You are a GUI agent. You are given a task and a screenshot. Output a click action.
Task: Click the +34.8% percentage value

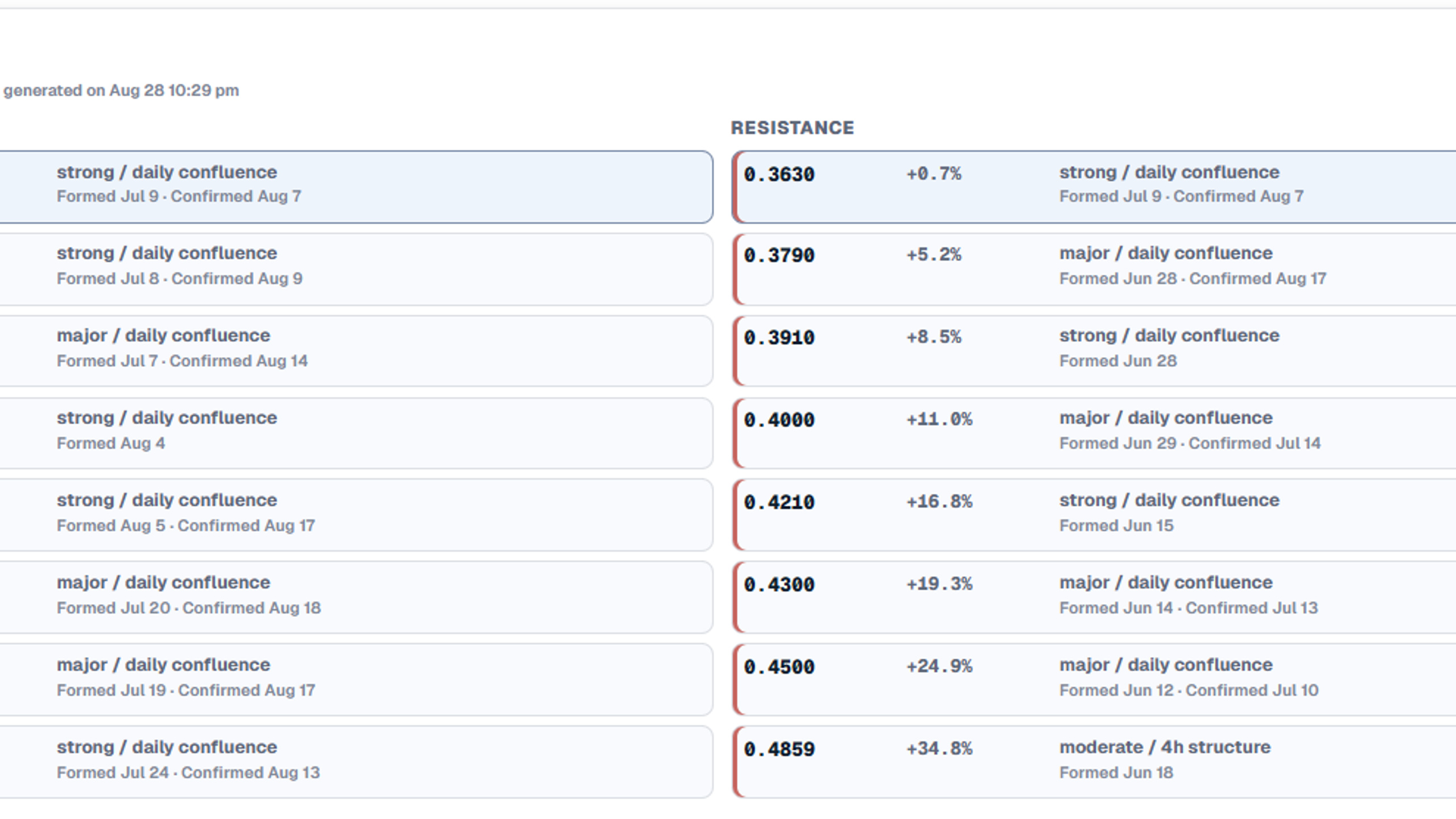[x=939, y=748]
